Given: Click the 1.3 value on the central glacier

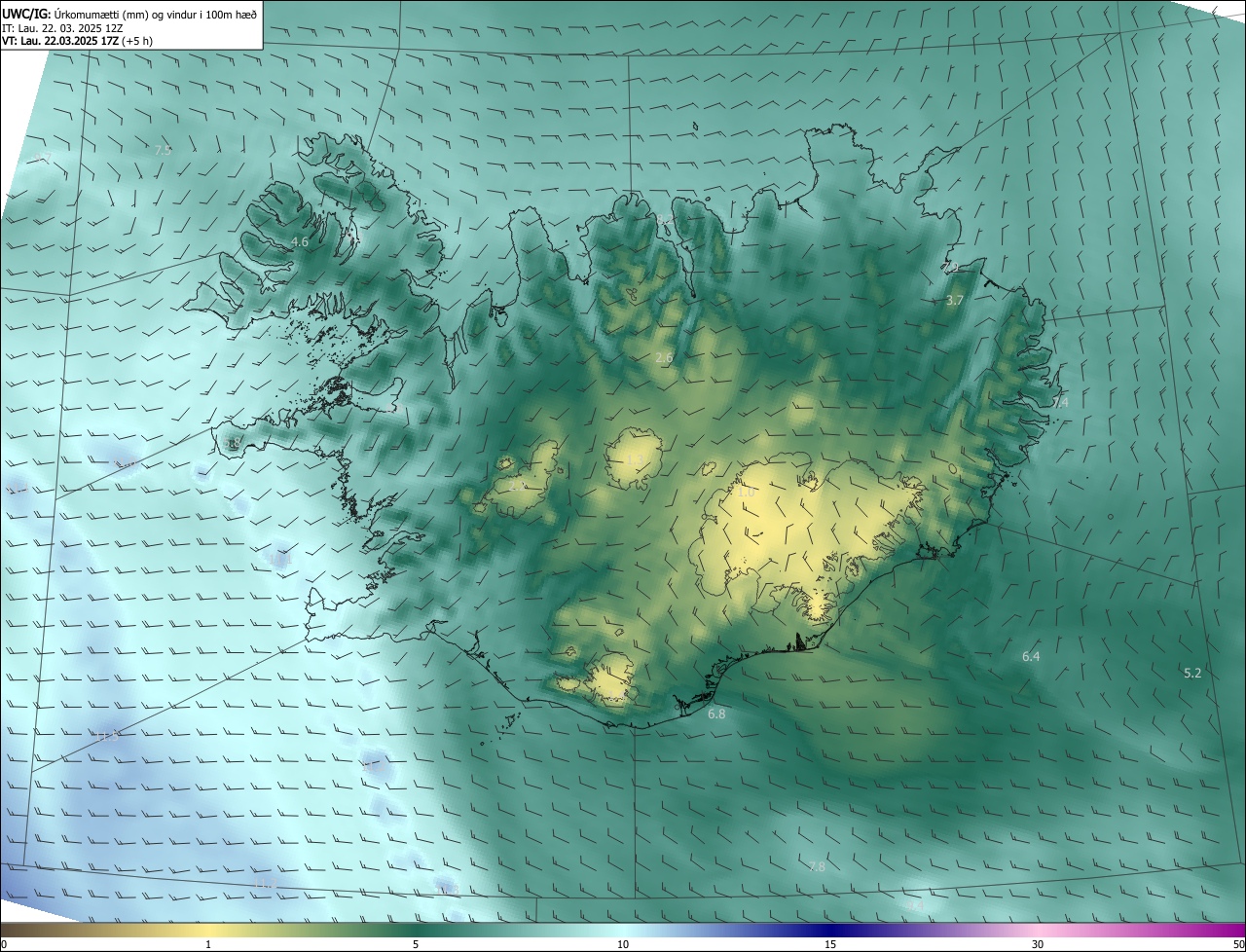Looking at the screenshot, I should 635,459.
